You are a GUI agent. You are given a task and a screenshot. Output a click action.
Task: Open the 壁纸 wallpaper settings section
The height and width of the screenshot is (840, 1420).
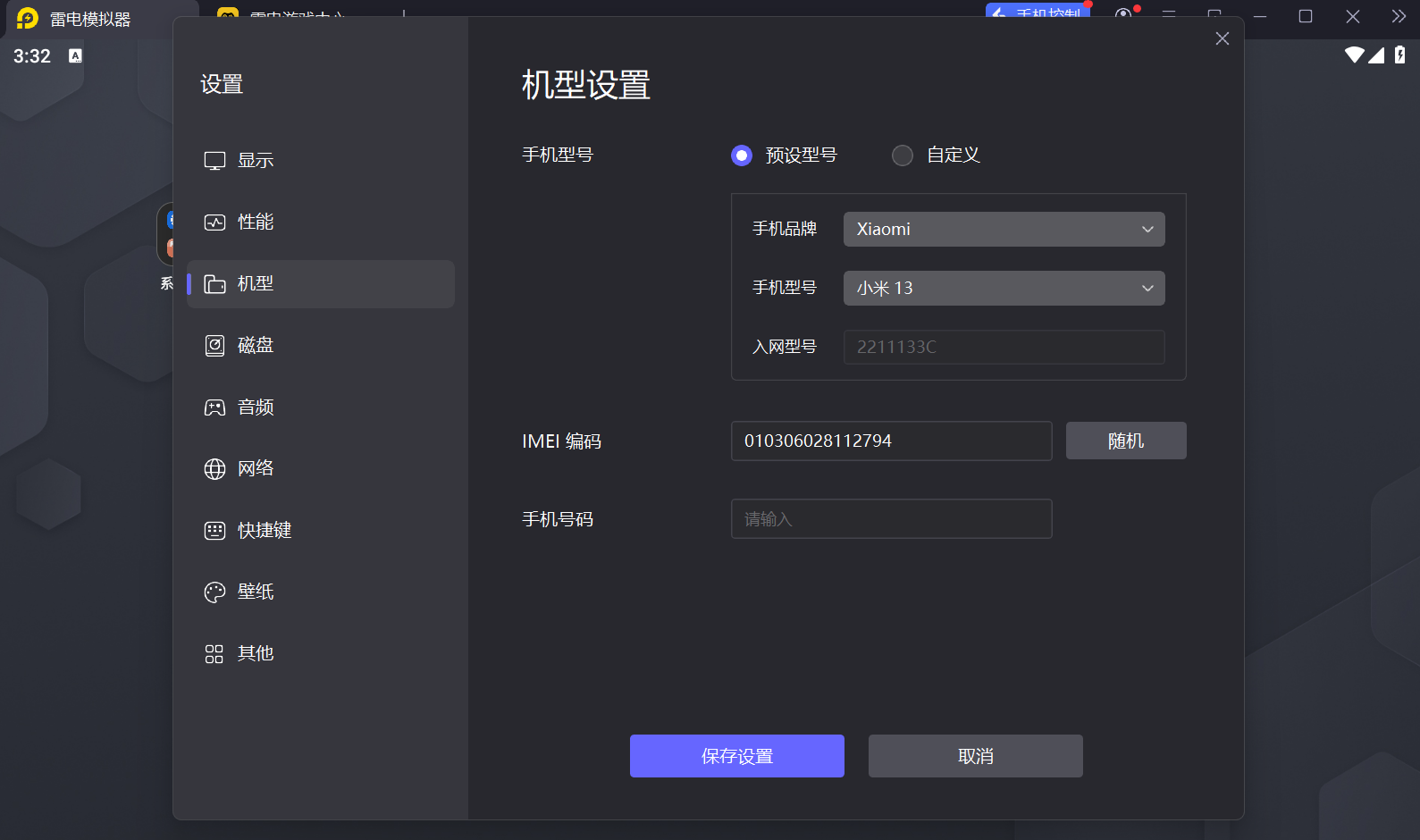(x=321, y=592)
